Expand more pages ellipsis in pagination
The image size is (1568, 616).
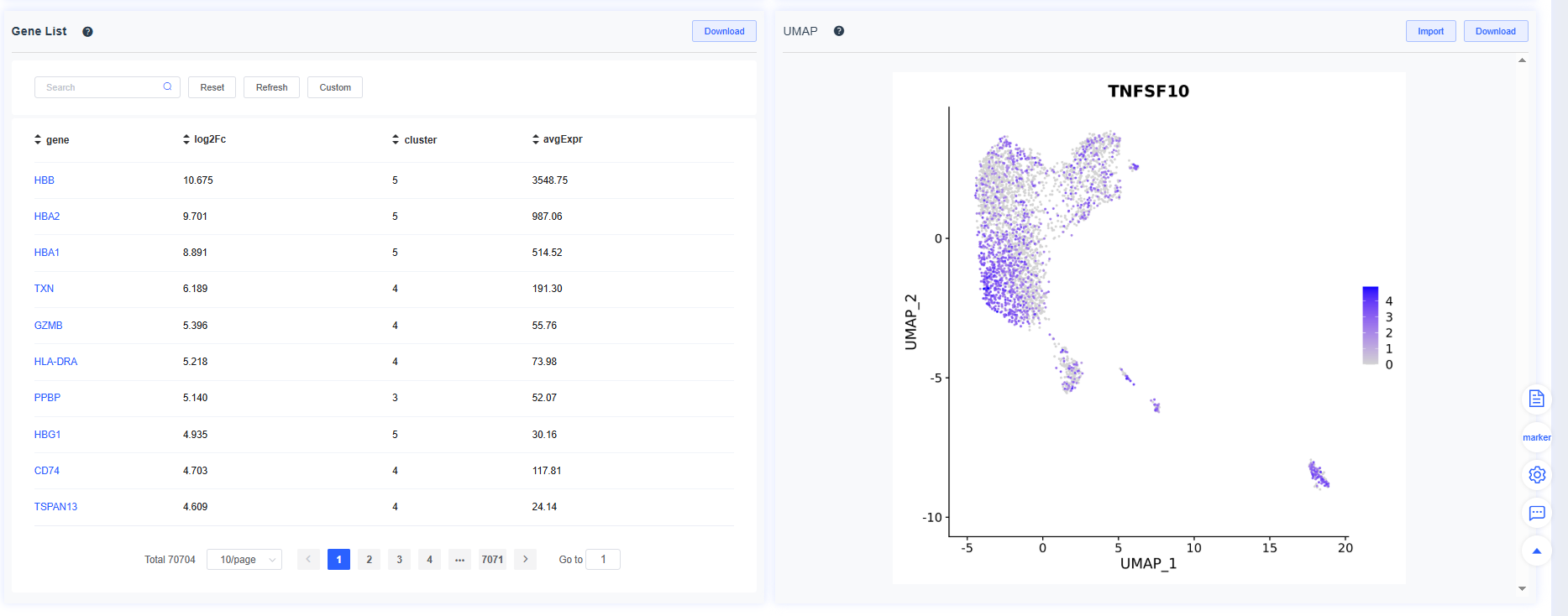tap(459, 560)
